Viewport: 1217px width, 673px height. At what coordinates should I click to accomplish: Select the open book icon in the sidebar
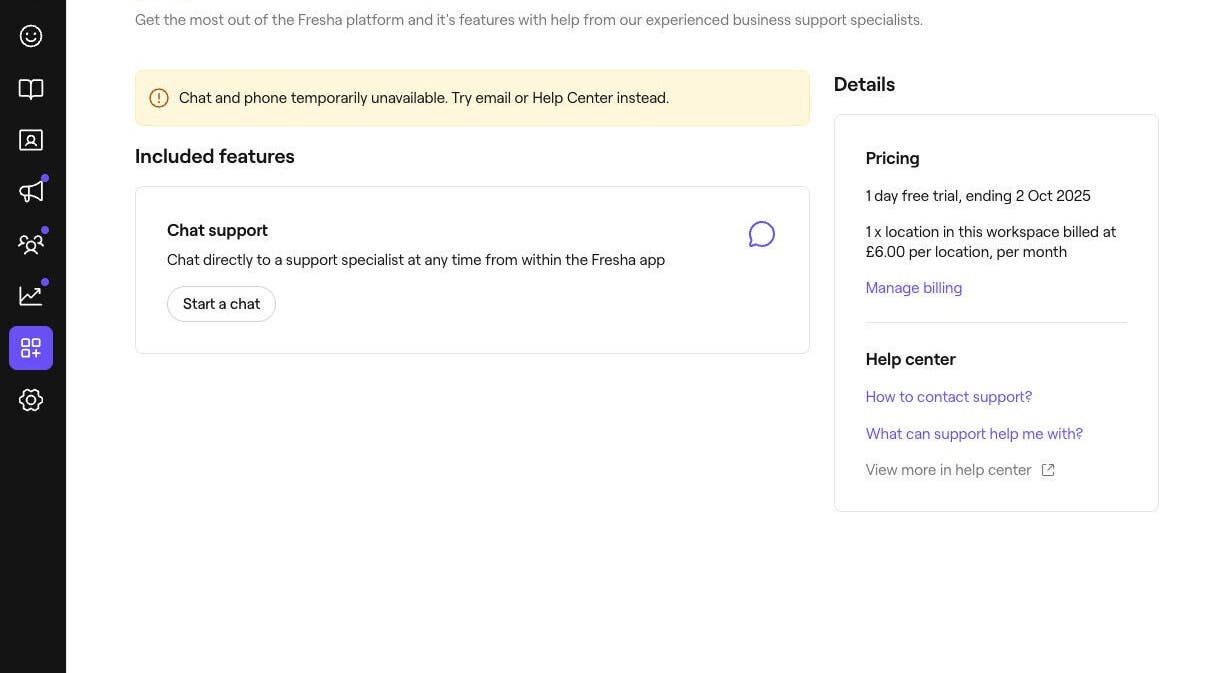pyautogui.click(x=31, y=88)
